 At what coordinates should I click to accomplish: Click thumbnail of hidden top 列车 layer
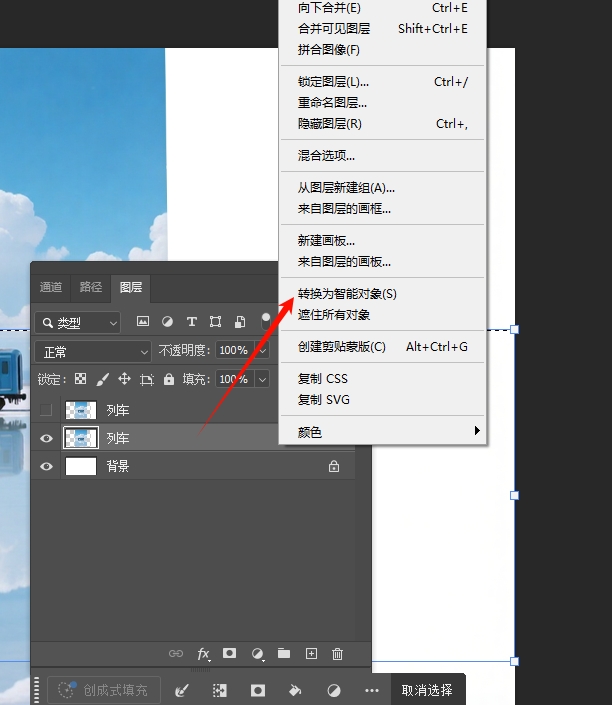click(x=81, y=410)
